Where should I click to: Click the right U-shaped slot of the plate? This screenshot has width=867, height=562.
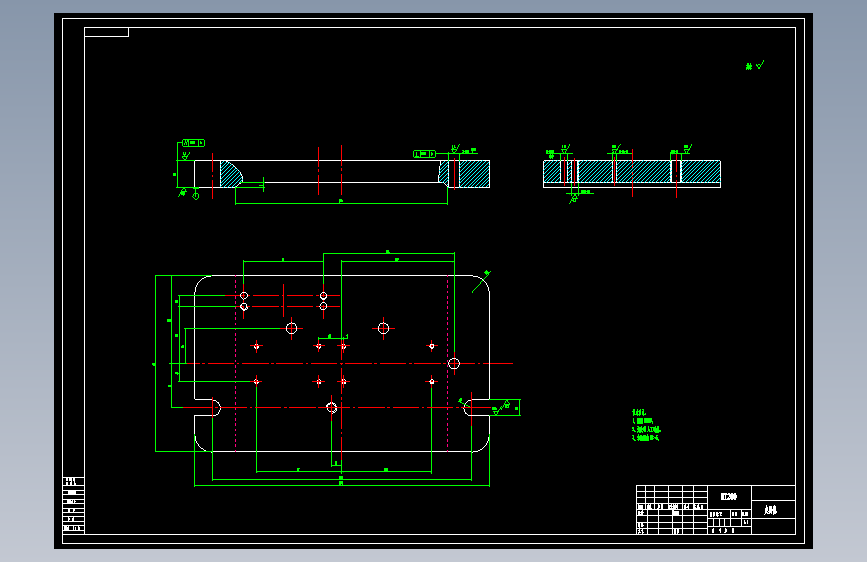point(476,408)
